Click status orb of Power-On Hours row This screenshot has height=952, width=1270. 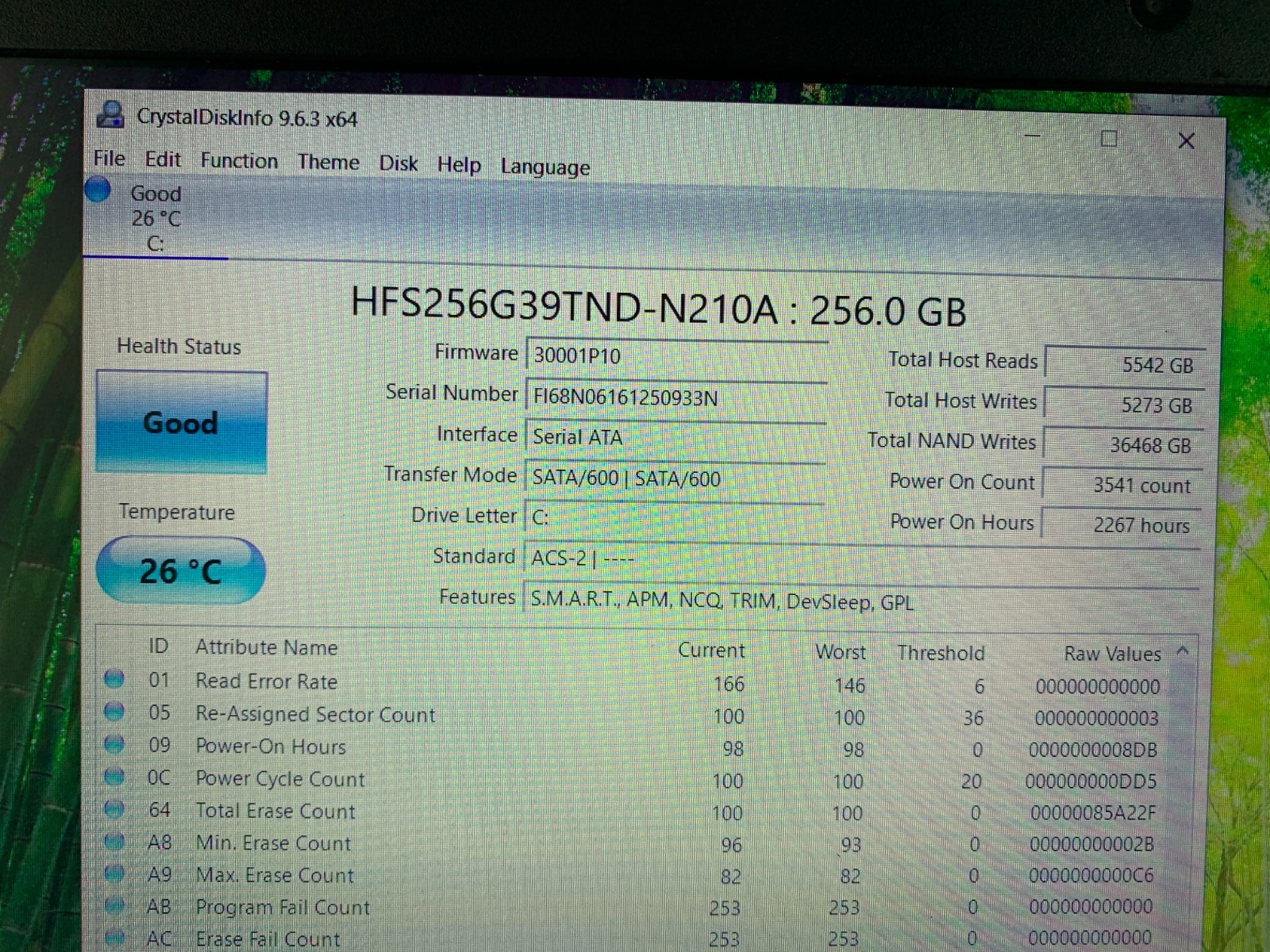[x=114, y=744]
